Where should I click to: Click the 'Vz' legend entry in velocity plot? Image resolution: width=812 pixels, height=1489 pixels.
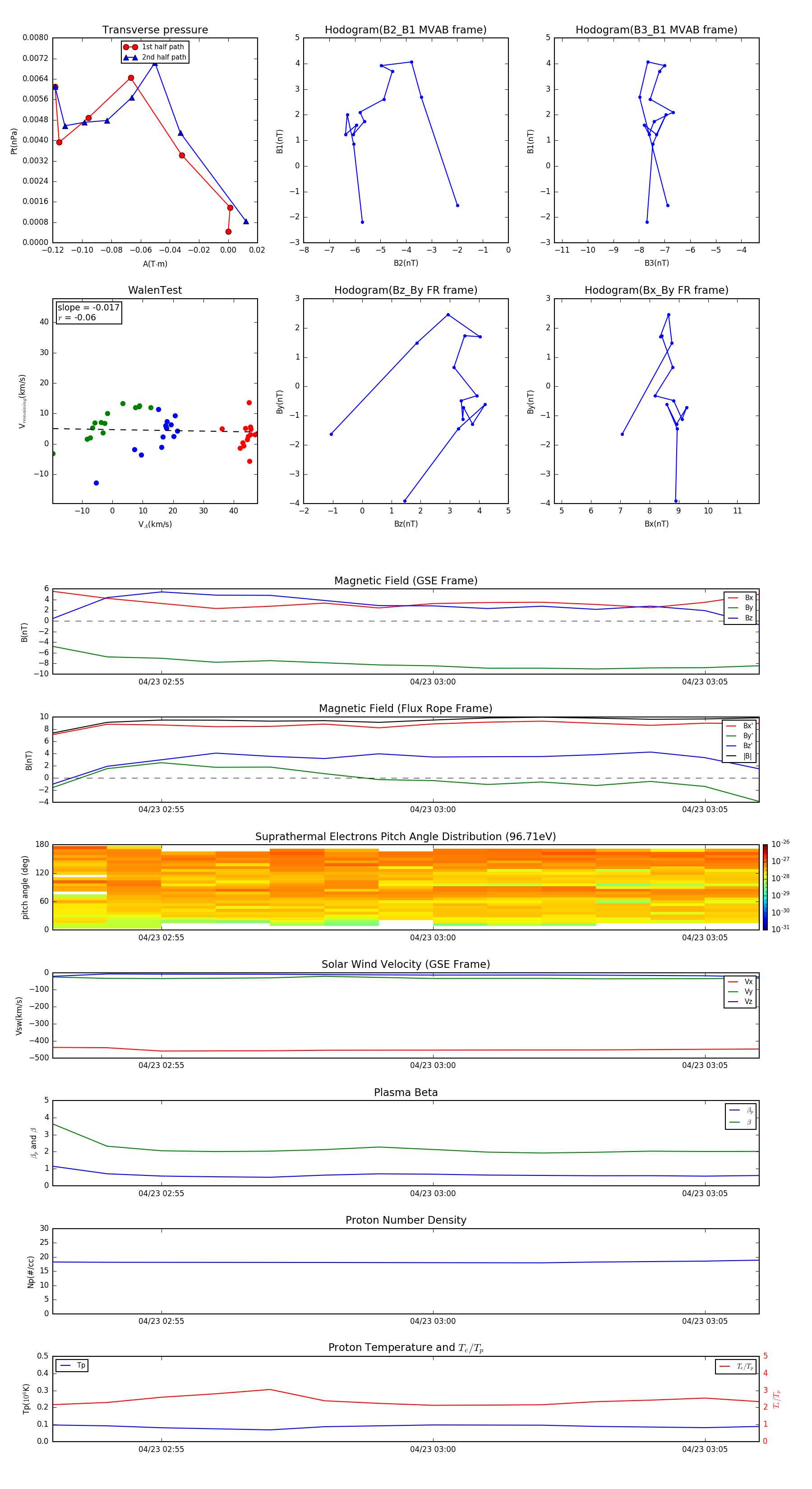point(740,1002)
